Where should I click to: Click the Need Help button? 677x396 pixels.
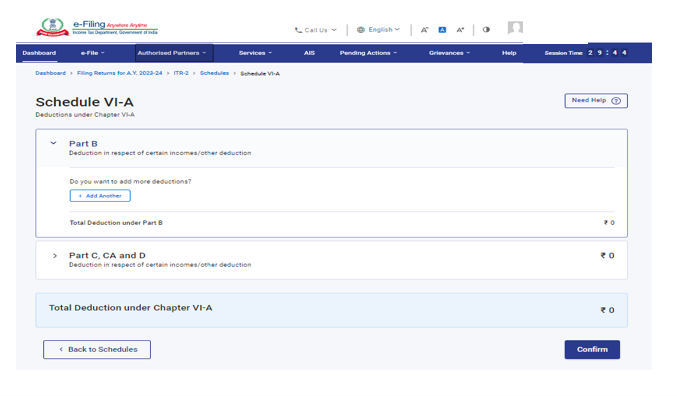coord(596,101)
